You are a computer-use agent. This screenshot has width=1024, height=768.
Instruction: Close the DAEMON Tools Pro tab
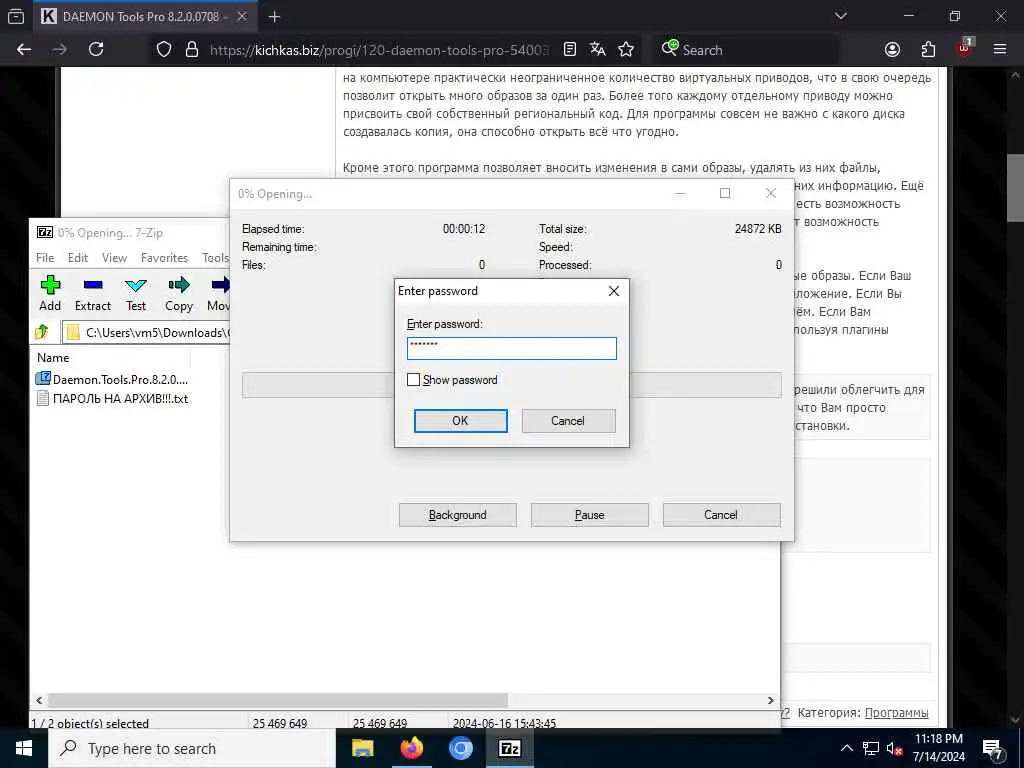tap(242, 17)
